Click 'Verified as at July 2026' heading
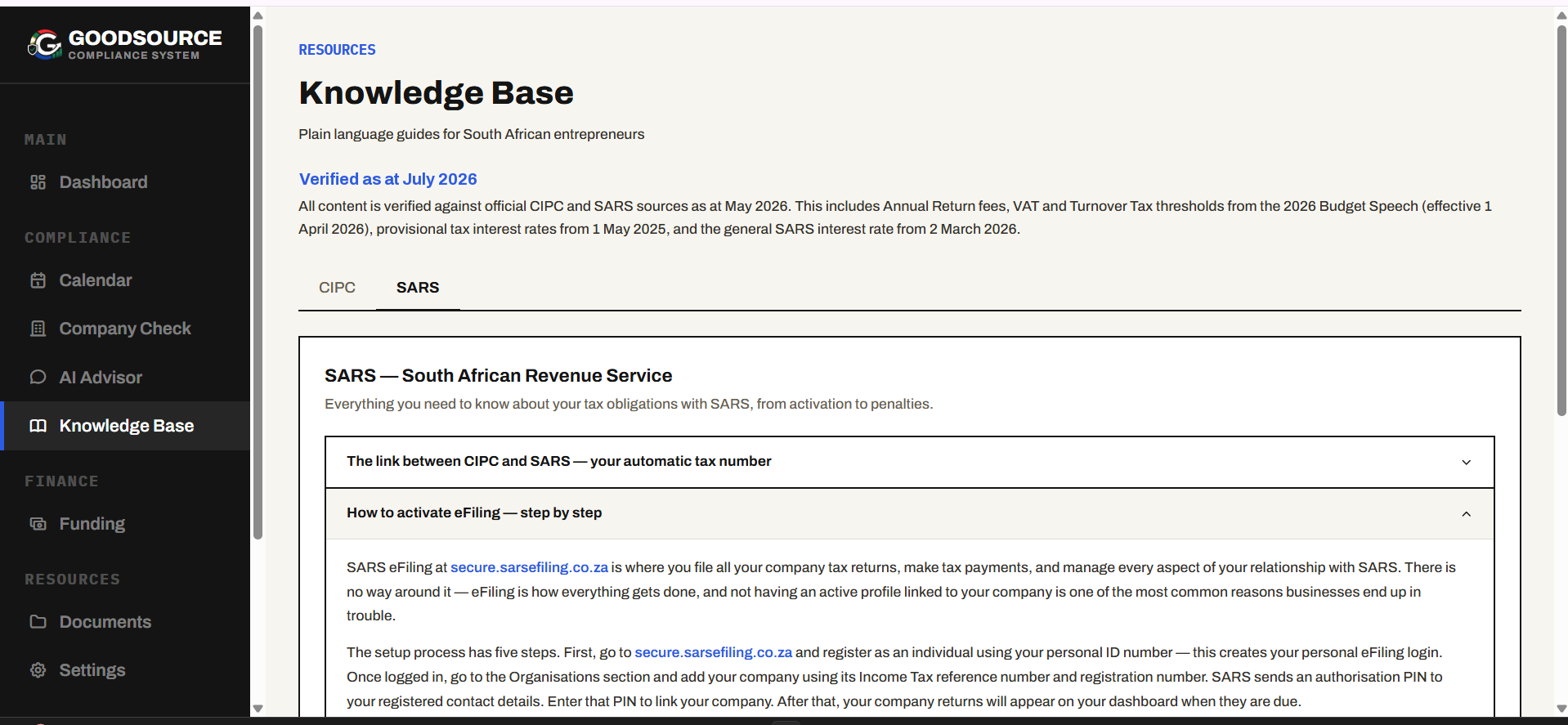 [x=388, y=179]
